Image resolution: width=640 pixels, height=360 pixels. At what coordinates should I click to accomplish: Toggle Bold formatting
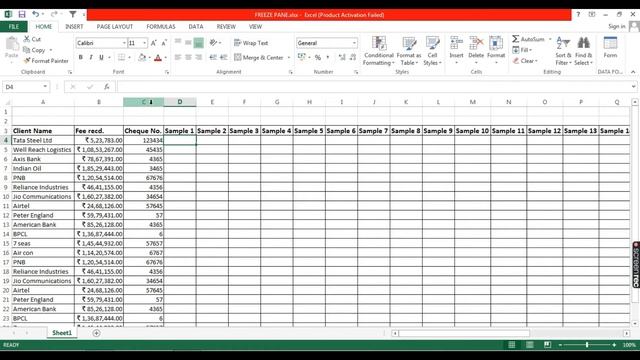pyautogui.click(x=80, y=58)
